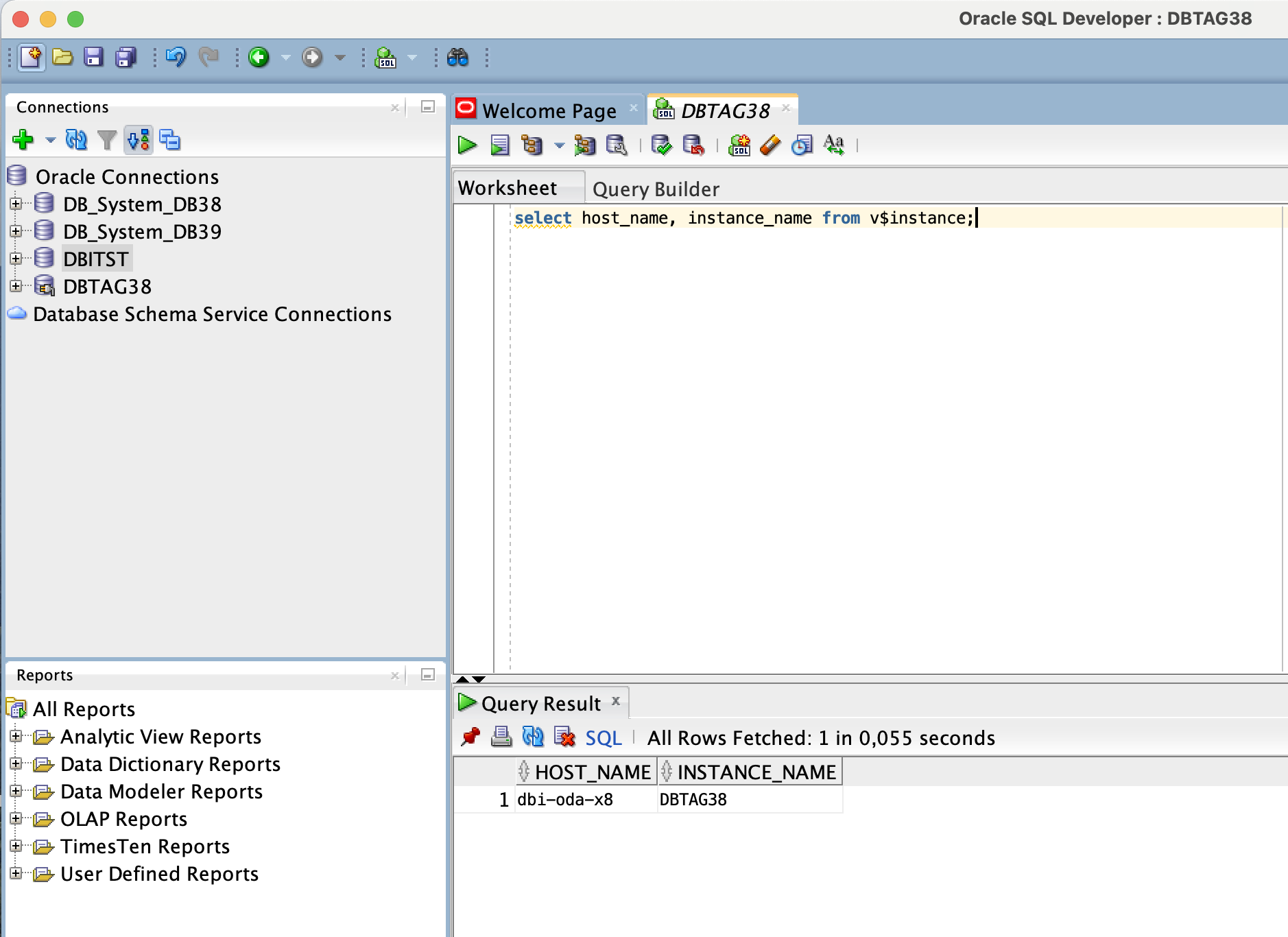1288x937 pixels.
Task: Click the blue SQL link in results
Action: (603, 738)
